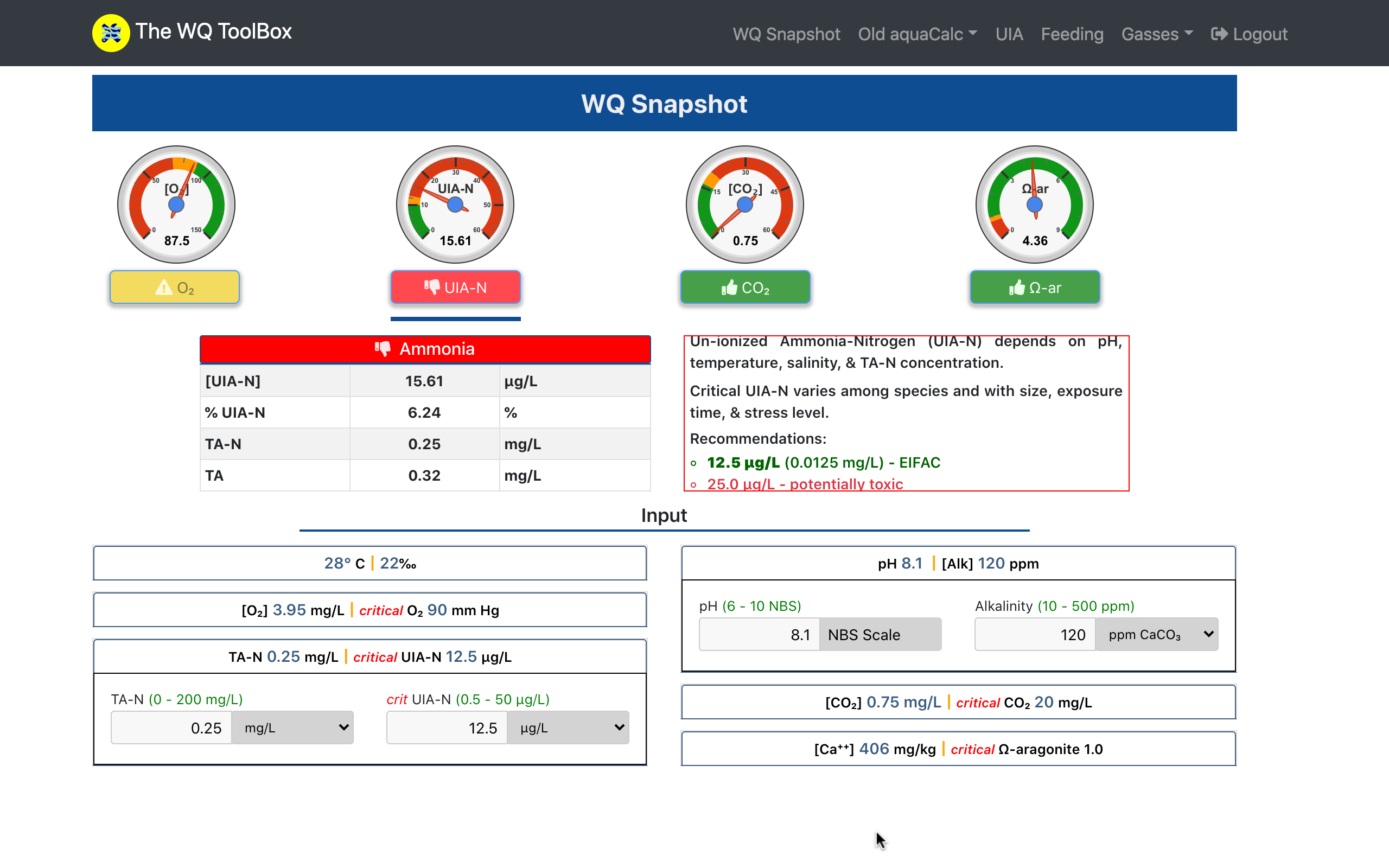The height and width of the screenshot is (868, 1389).
Task: Expand the [O₂] critical O₂ input panel
Action: 369,610
